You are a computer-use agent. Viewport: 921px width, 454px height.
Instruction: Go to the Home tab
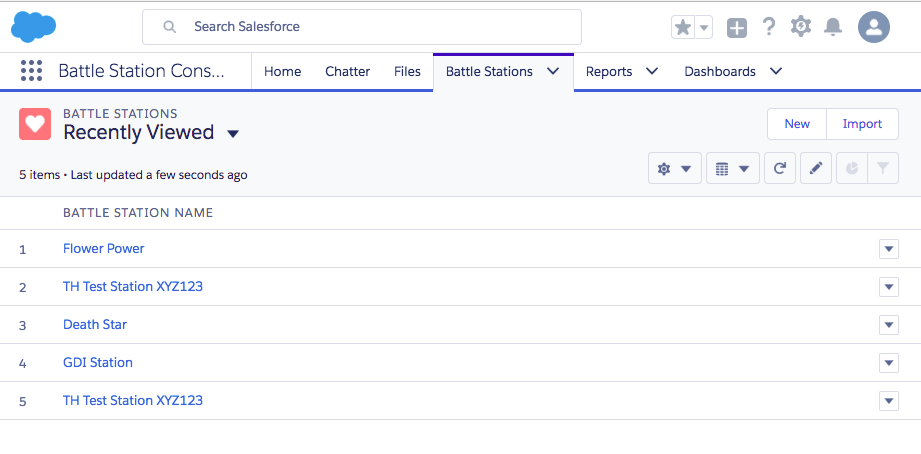point(283,72)
